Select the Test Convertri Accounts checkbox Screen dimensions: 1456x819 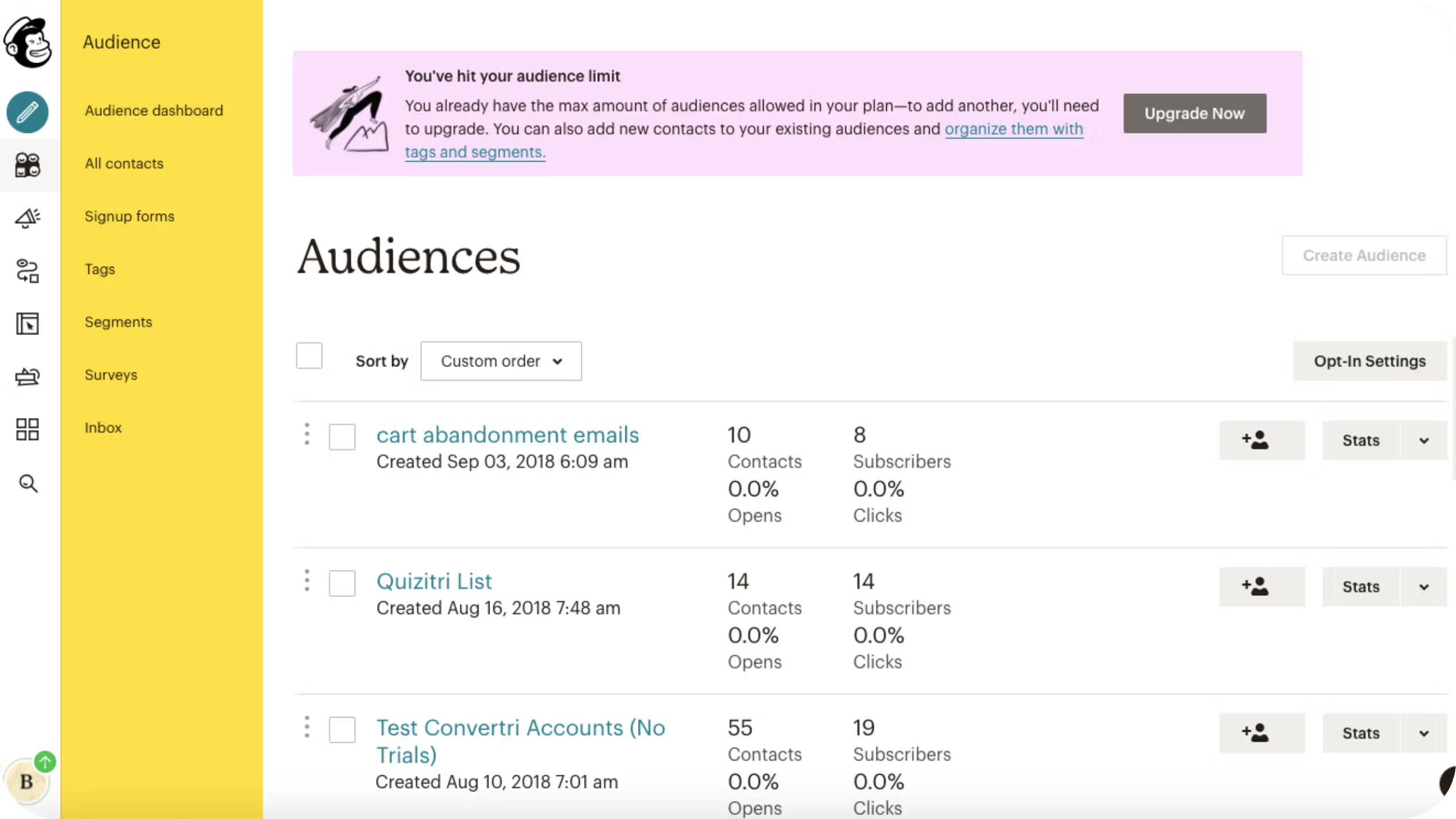tap(342, 730)
